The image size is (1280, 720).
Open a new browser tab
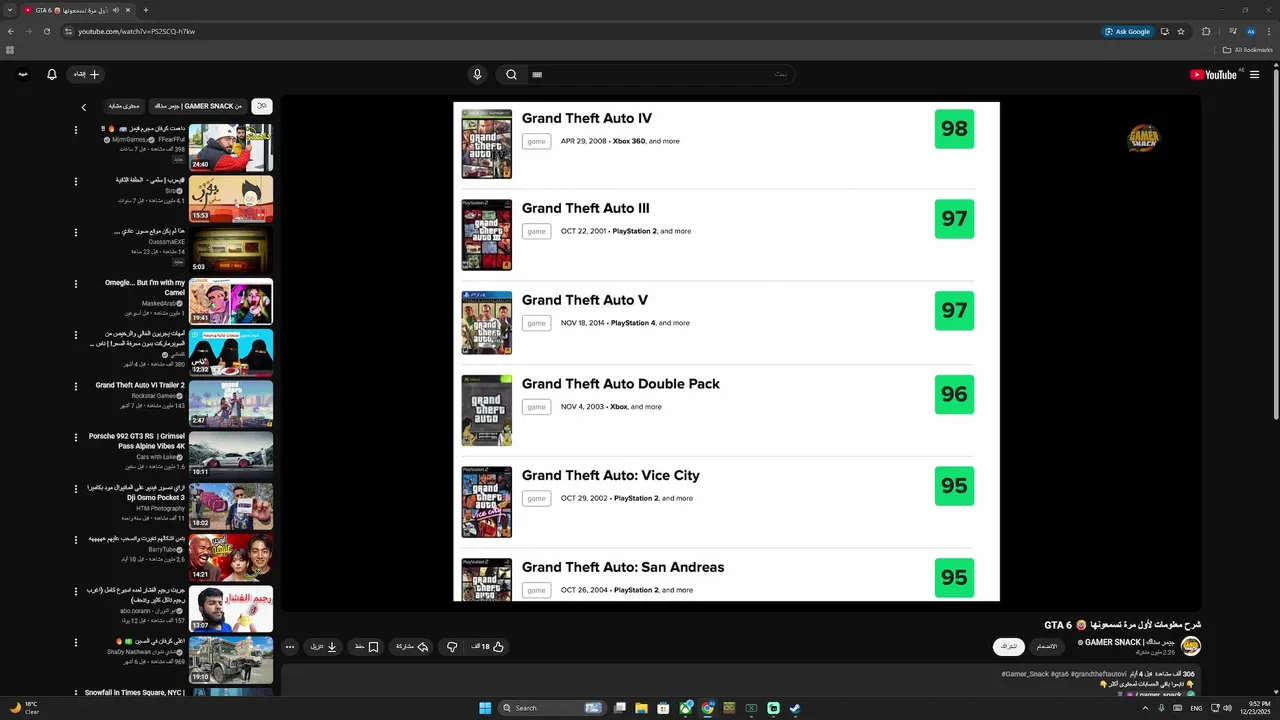point(146,10)
